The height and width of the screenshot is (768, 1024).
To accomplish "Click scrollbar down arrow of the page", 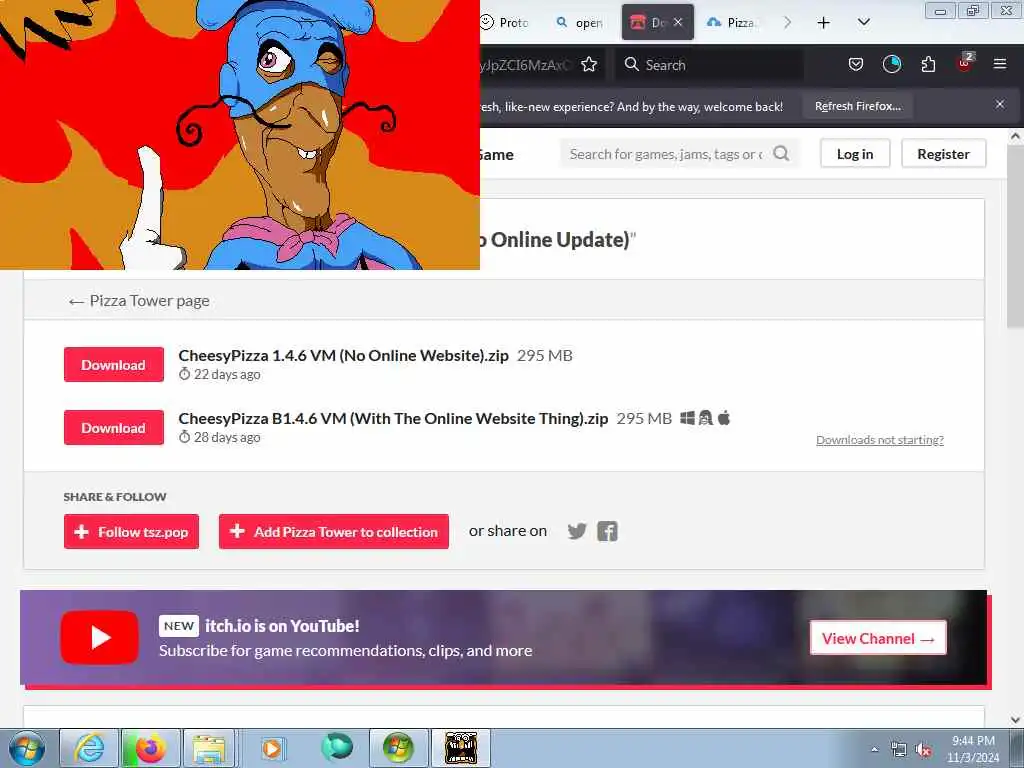I will tap(1015, 720).
